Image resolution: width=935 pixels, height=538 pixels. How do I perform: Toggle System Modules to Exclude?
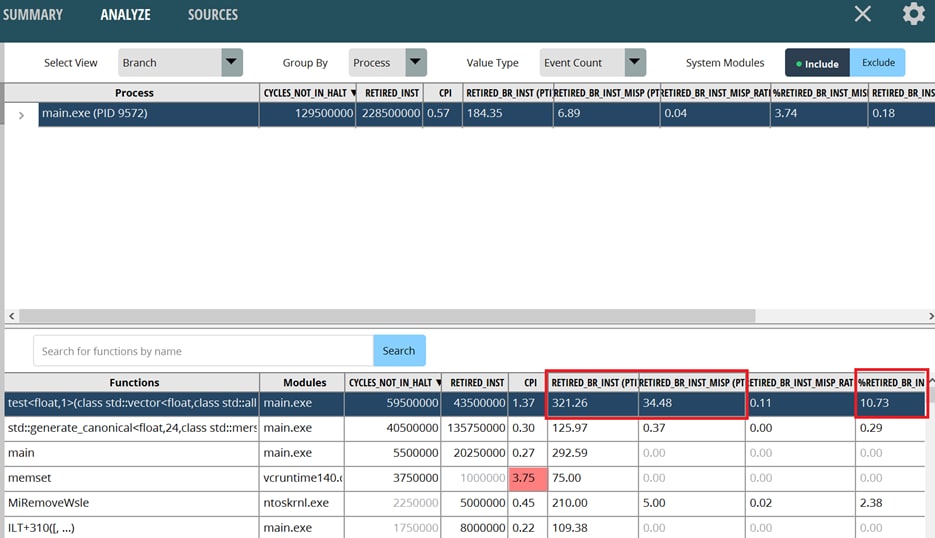click(x=878, y=62)
